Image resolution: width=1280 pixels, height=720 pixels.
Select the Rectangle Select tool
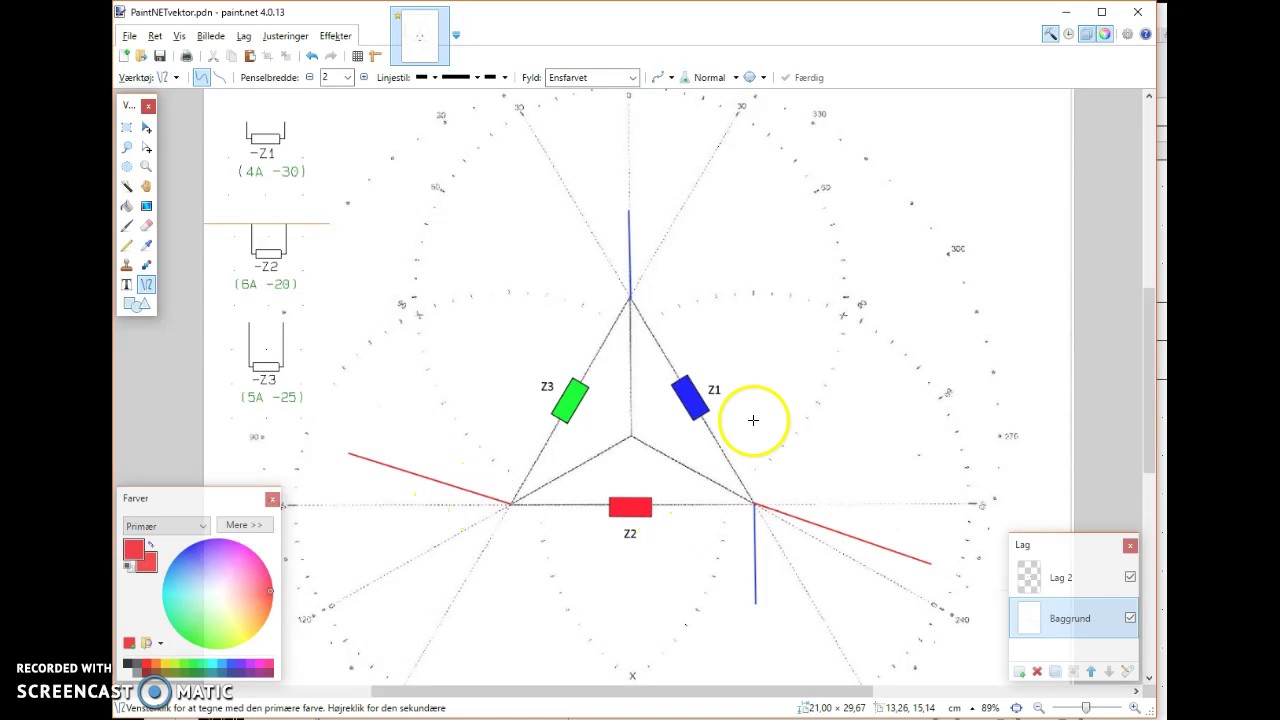point(127,128)
